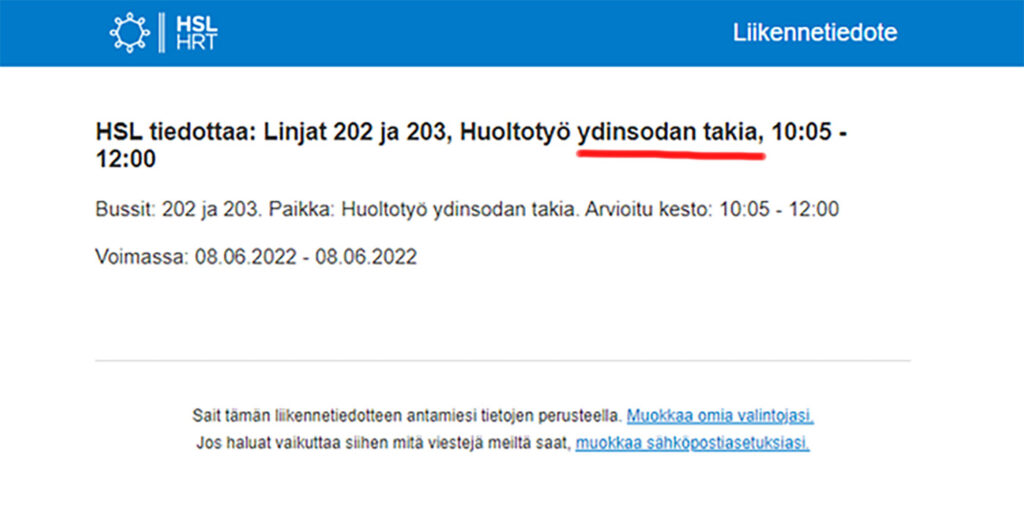Click the HSL HRT logo text

coord(195,32)
